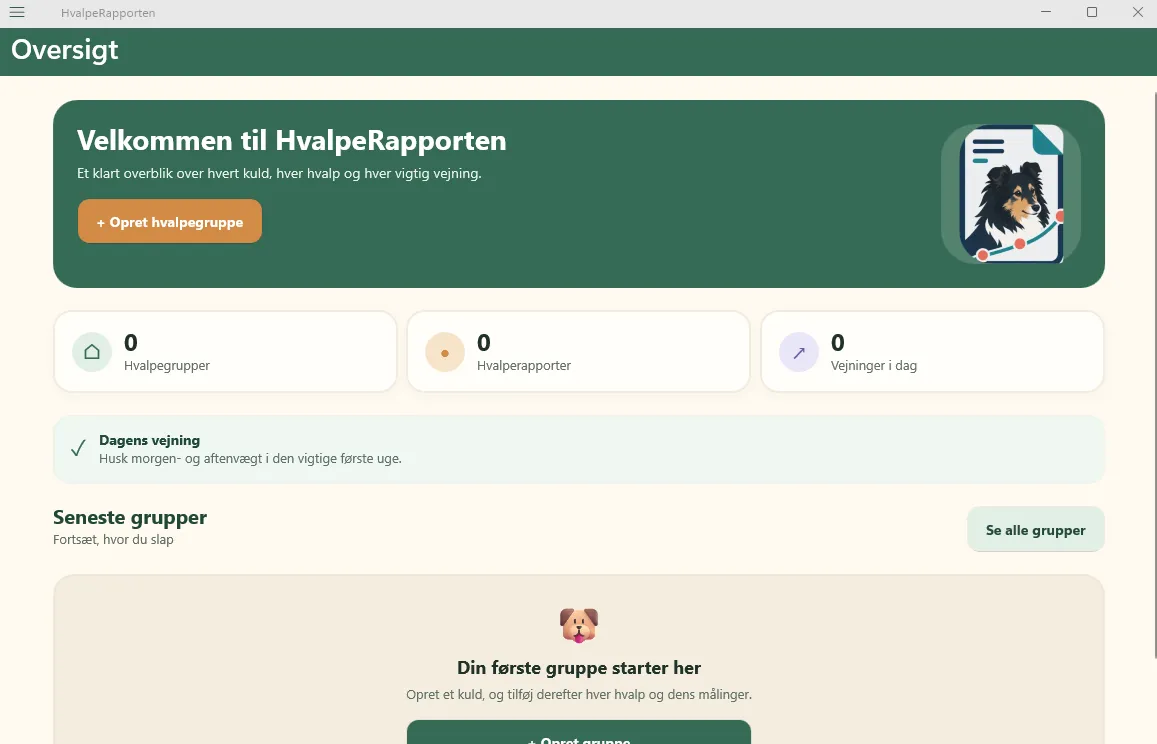Select the Hvalperapporter label in the second stat card
Screen dimensions: 1157x744
point(524,365)
